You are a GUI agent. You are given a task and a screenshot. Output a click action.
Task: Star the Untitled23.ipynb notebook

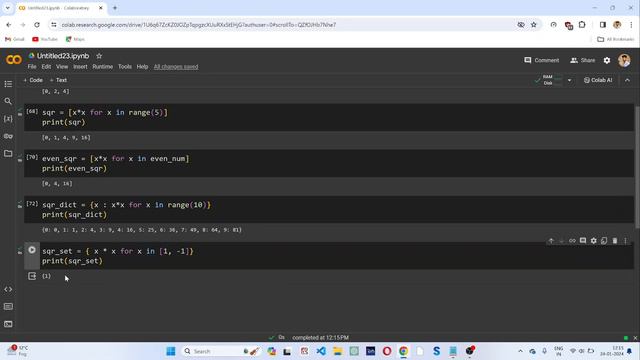[x=99, y=56]
